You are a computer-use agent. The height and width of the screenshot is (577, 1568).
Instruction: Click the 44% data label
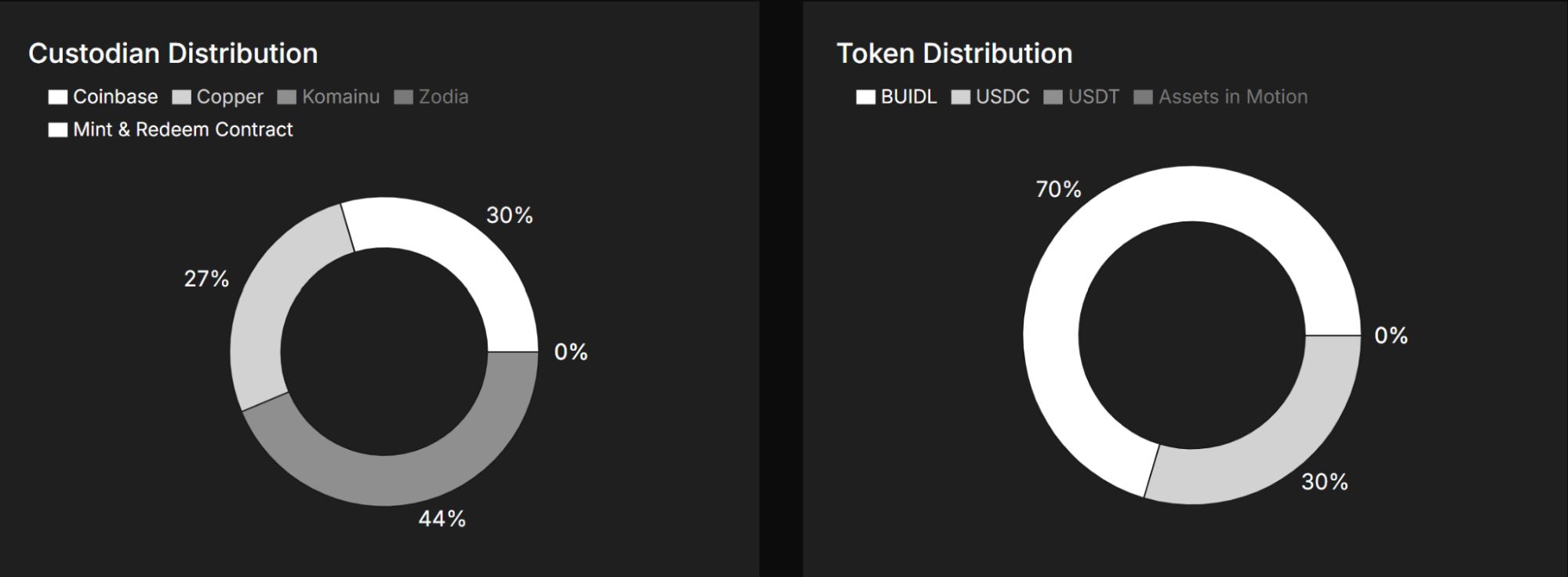[442, 518]
